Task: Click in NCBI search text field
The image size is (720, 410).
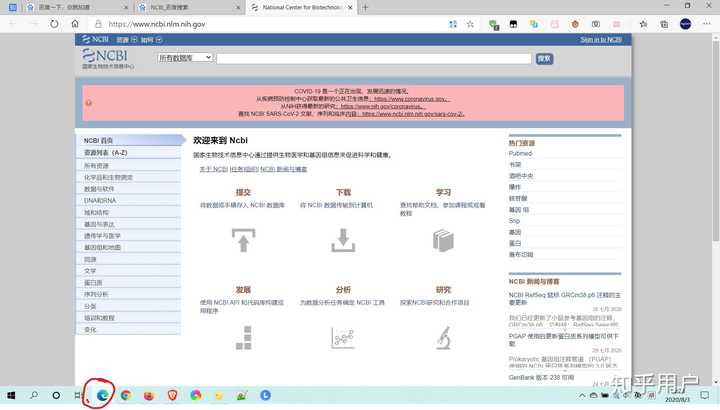Action: click(374, 58)
